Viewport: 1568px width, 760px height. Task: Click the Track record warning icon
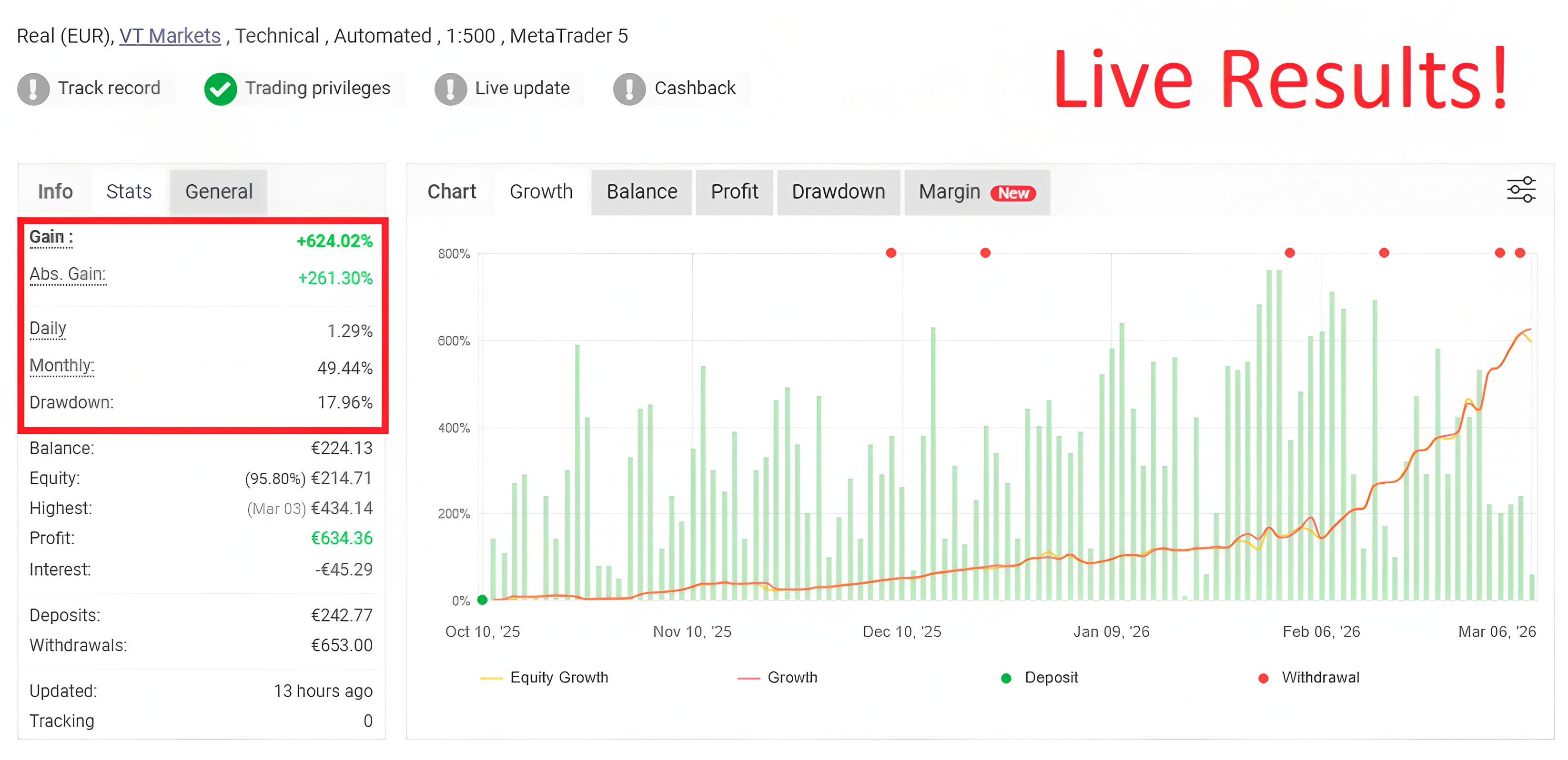point(33,89)
